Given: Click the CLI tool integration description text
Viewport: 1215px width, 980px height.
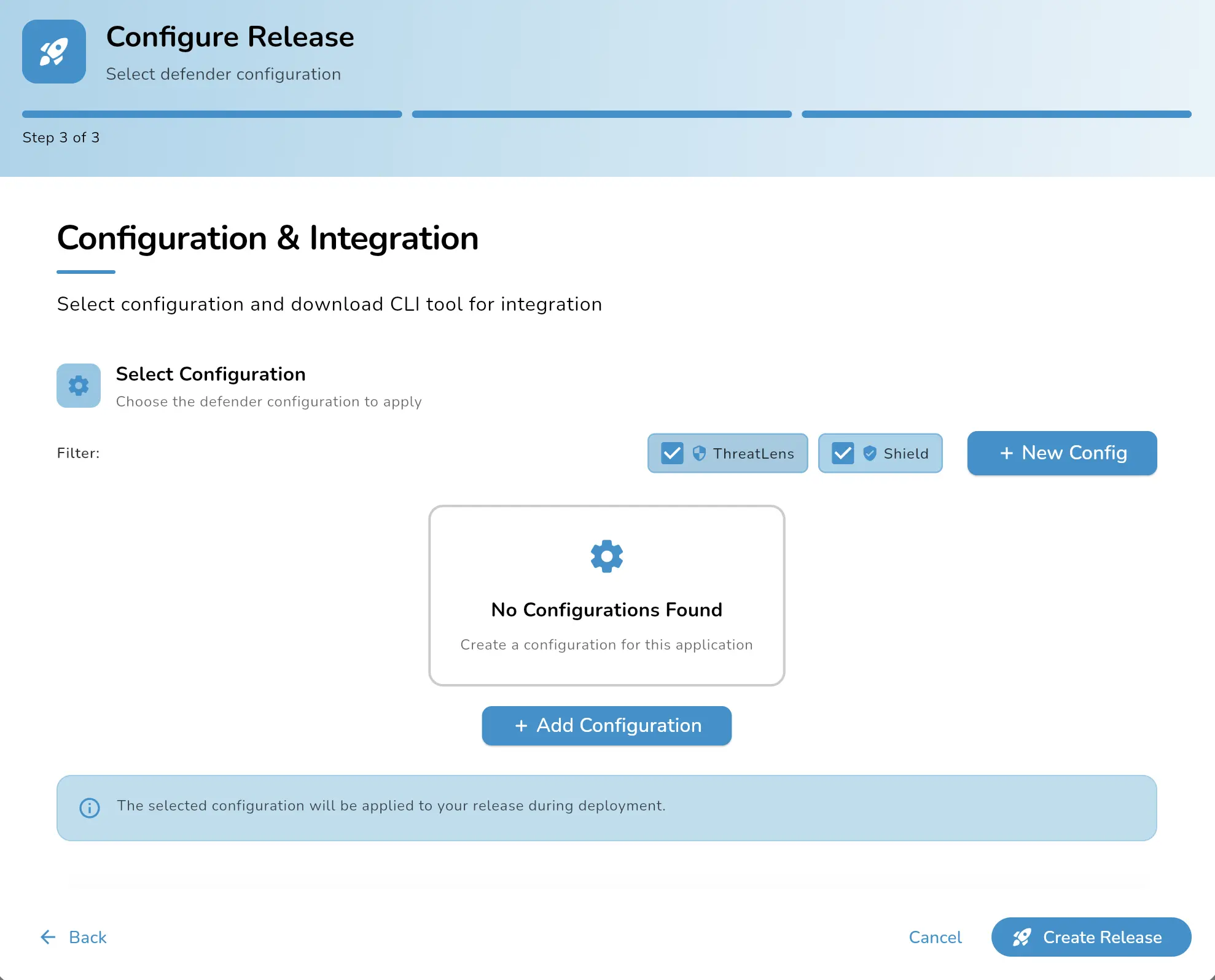Looking at the screenshot, I should point(330,305).
